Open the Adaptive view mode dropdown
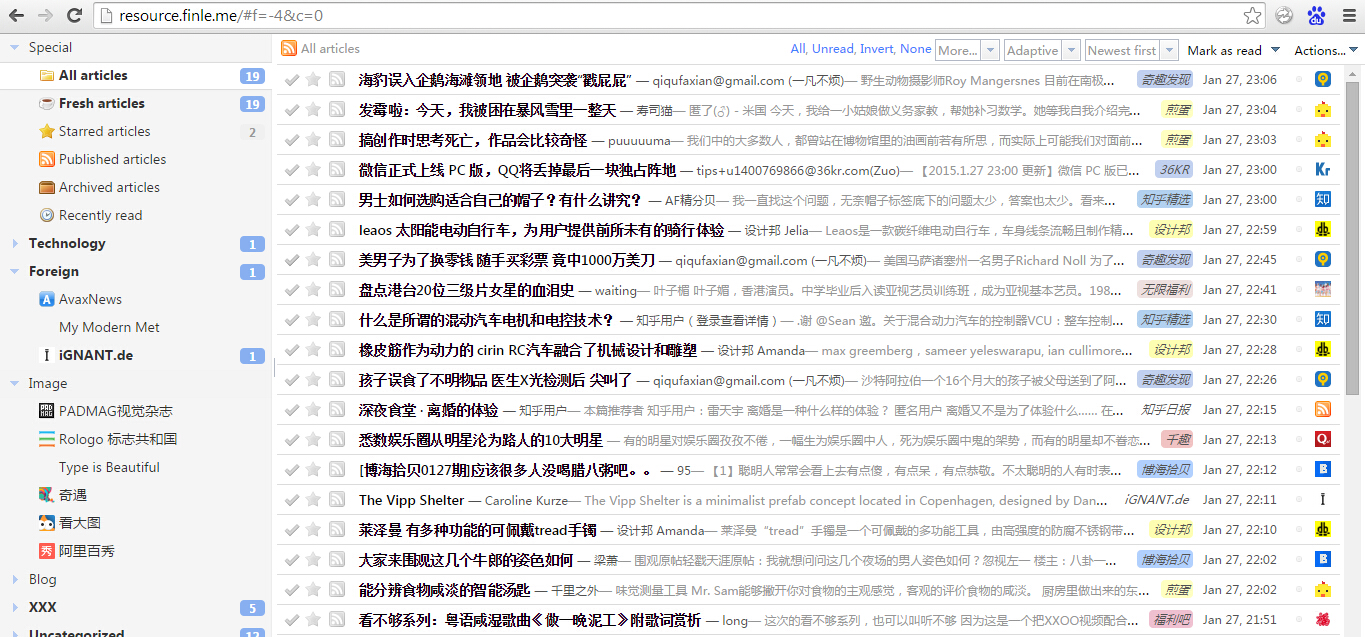The width and height of the screenshot is (1365, 637). pos(1041,50)
